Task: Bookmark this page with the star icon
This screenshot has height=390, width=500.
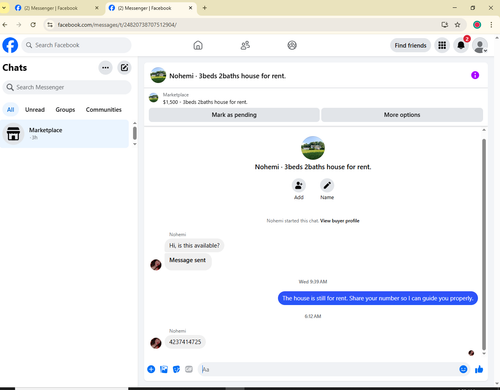Action: point(457,25)
